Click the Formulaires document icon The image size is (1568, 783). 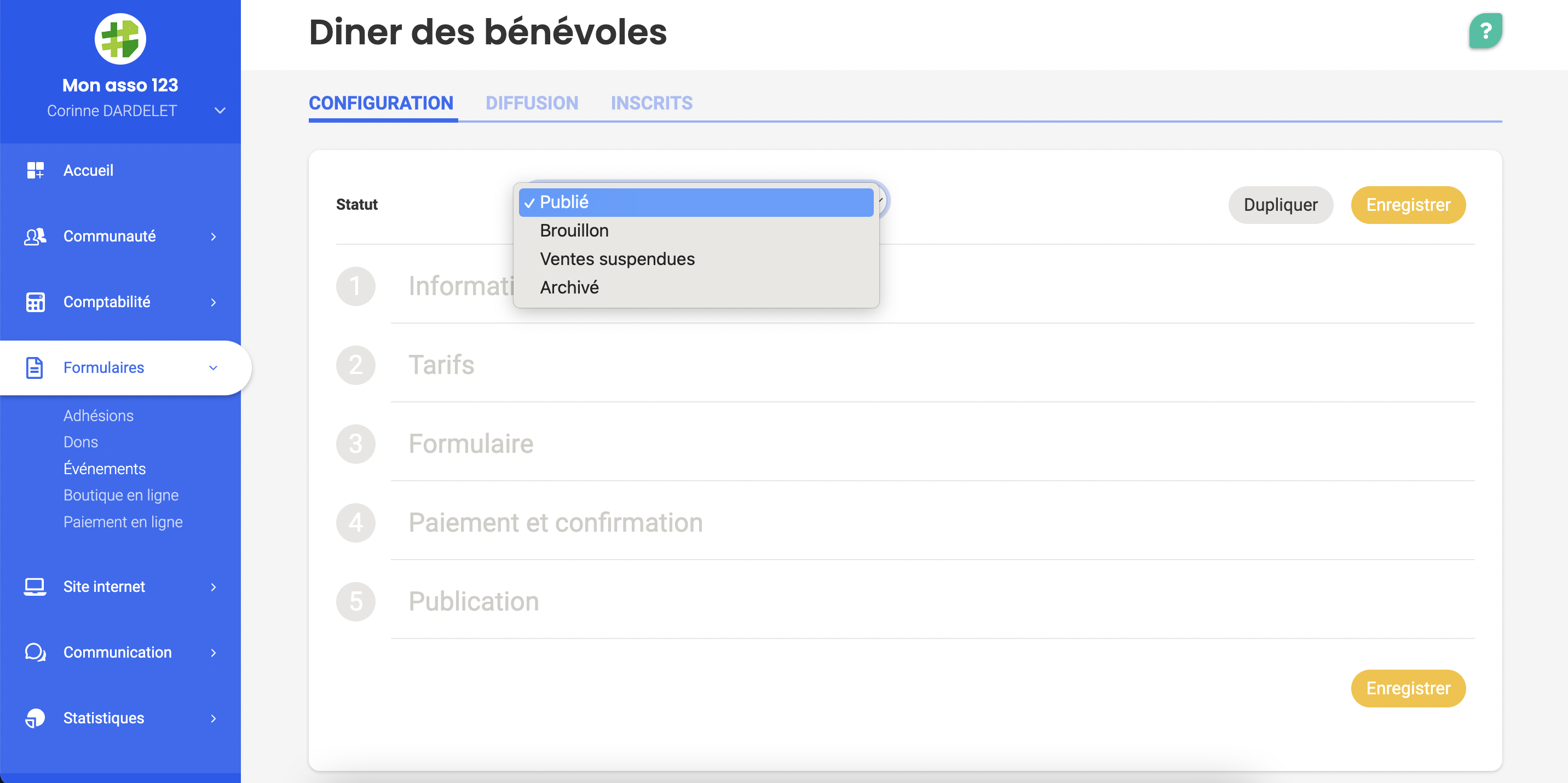click(34, 368)
